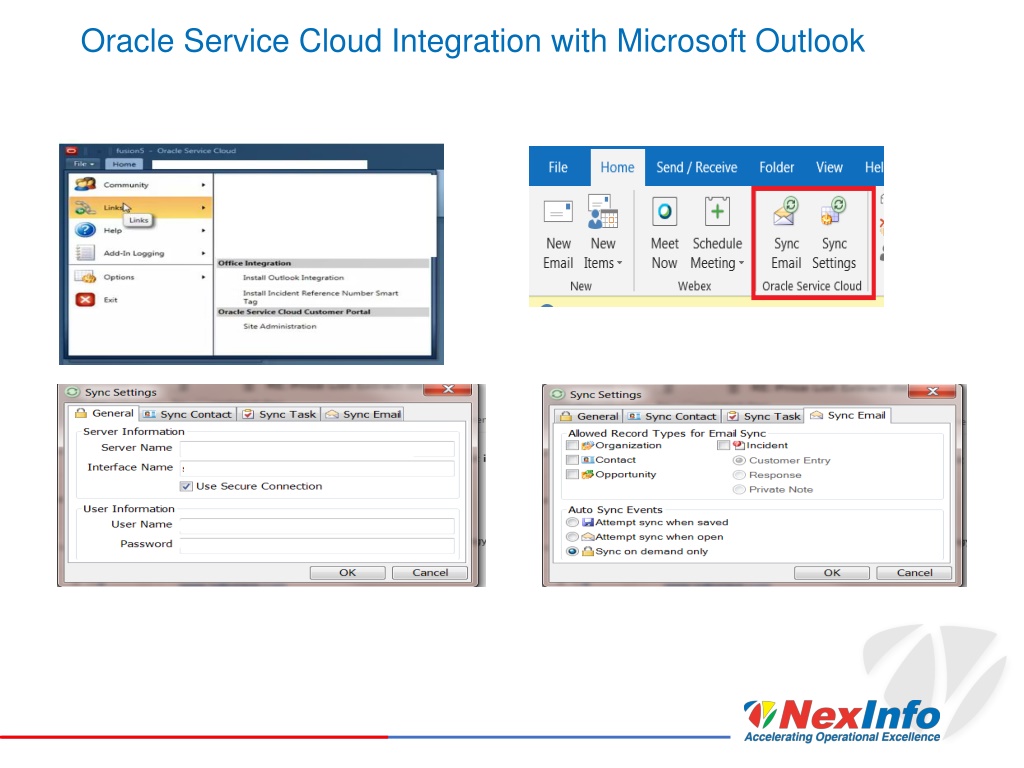
Task: Click Install Outlook Integration link
Action: [x=293, y=278]
